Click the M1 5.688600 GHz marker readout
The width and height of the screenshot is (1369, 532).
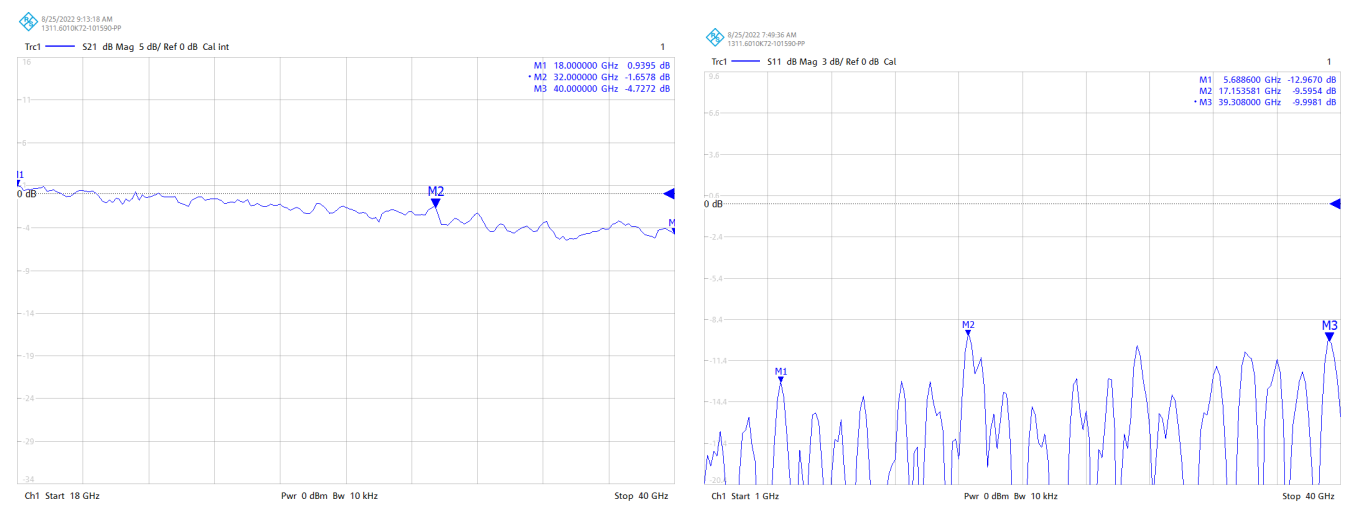click(x=1267, y=79)
